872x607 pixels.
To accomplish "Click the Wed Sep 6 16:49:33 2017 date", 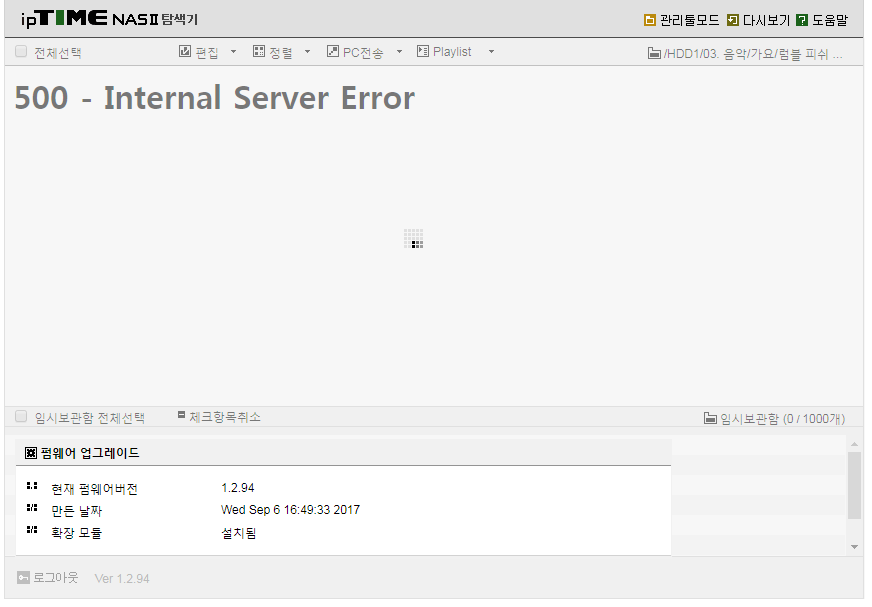I will click(290, 510).
